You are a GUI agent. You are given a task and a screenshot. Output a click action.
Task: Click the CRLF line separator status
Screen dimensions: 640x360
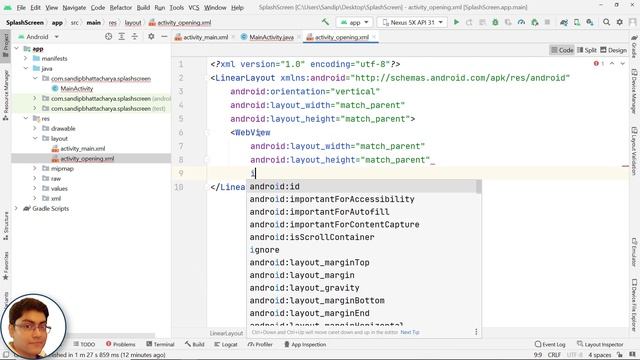554,355
